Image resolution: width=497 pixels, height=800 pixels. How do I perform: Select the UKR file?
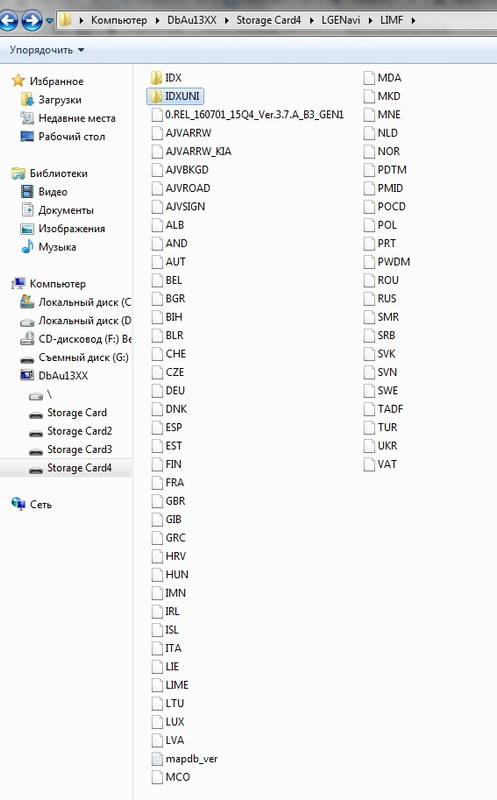[x=387, y=445]
